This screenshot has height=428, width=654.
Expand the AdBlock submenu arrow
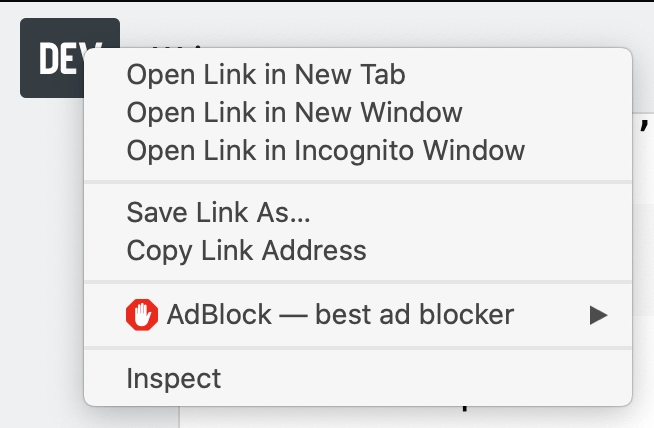[x=598, y=316]
